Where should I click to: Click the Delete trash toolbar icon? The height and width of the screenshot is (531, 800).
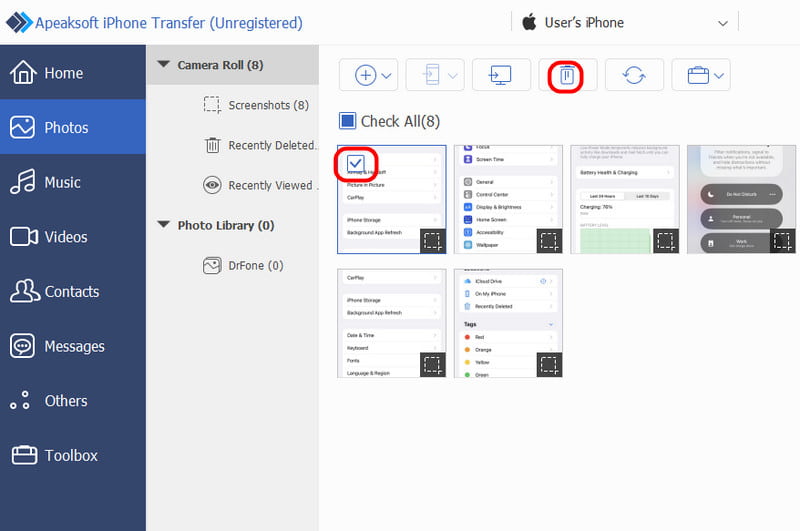pyautogui.click(x=567, y=75)
